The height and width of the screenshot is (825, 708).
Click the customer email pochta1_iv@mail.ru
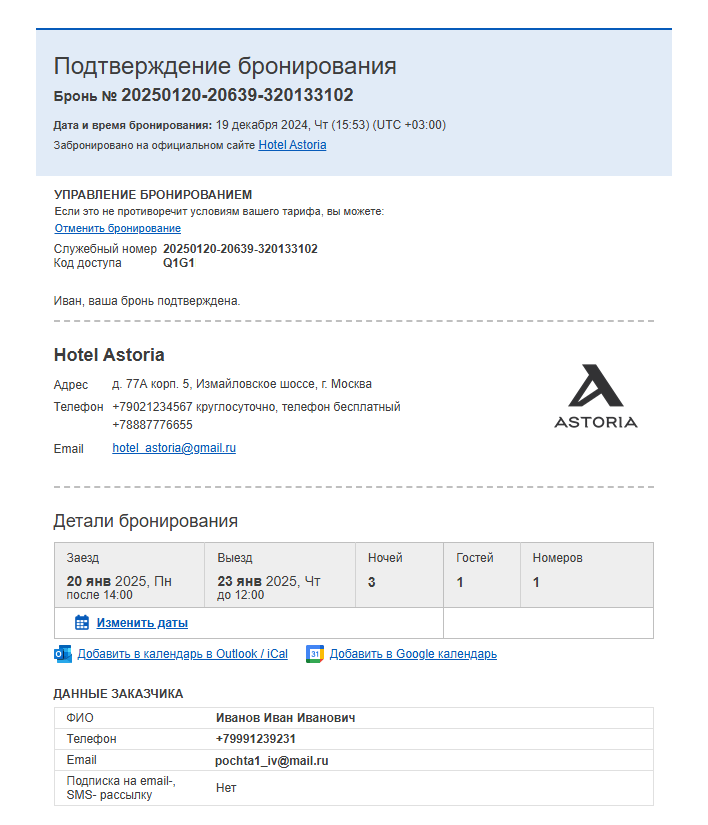tap(272, 761)
